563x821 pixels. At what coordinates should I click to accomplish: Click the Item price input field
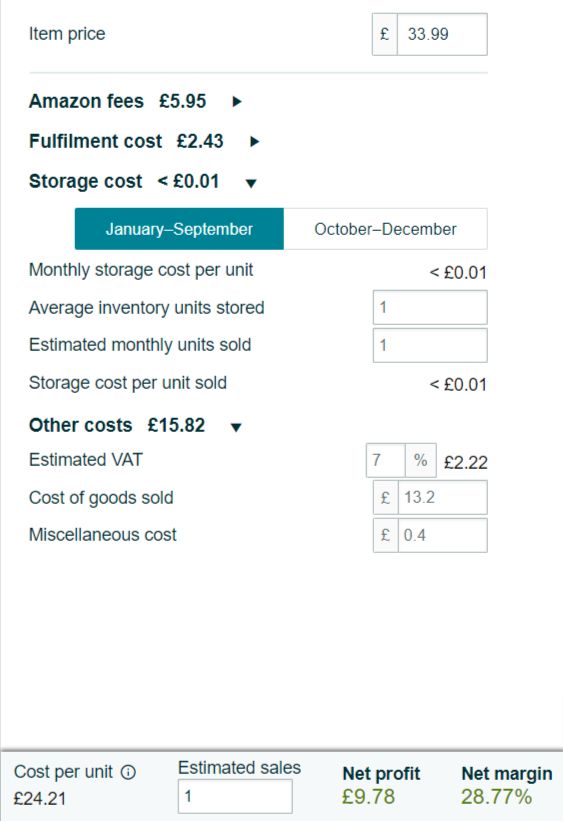(443, 34)
